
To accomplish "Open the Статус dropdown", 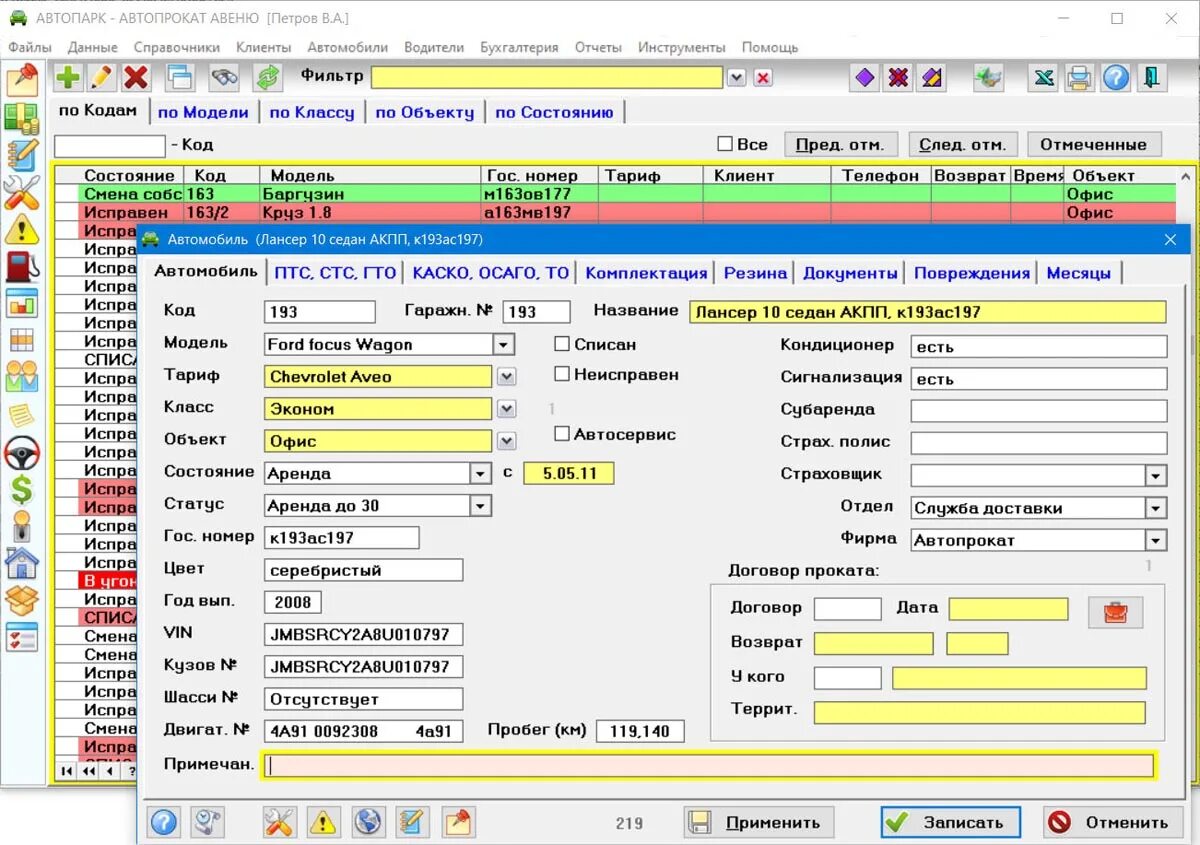I will pos(481,506).
